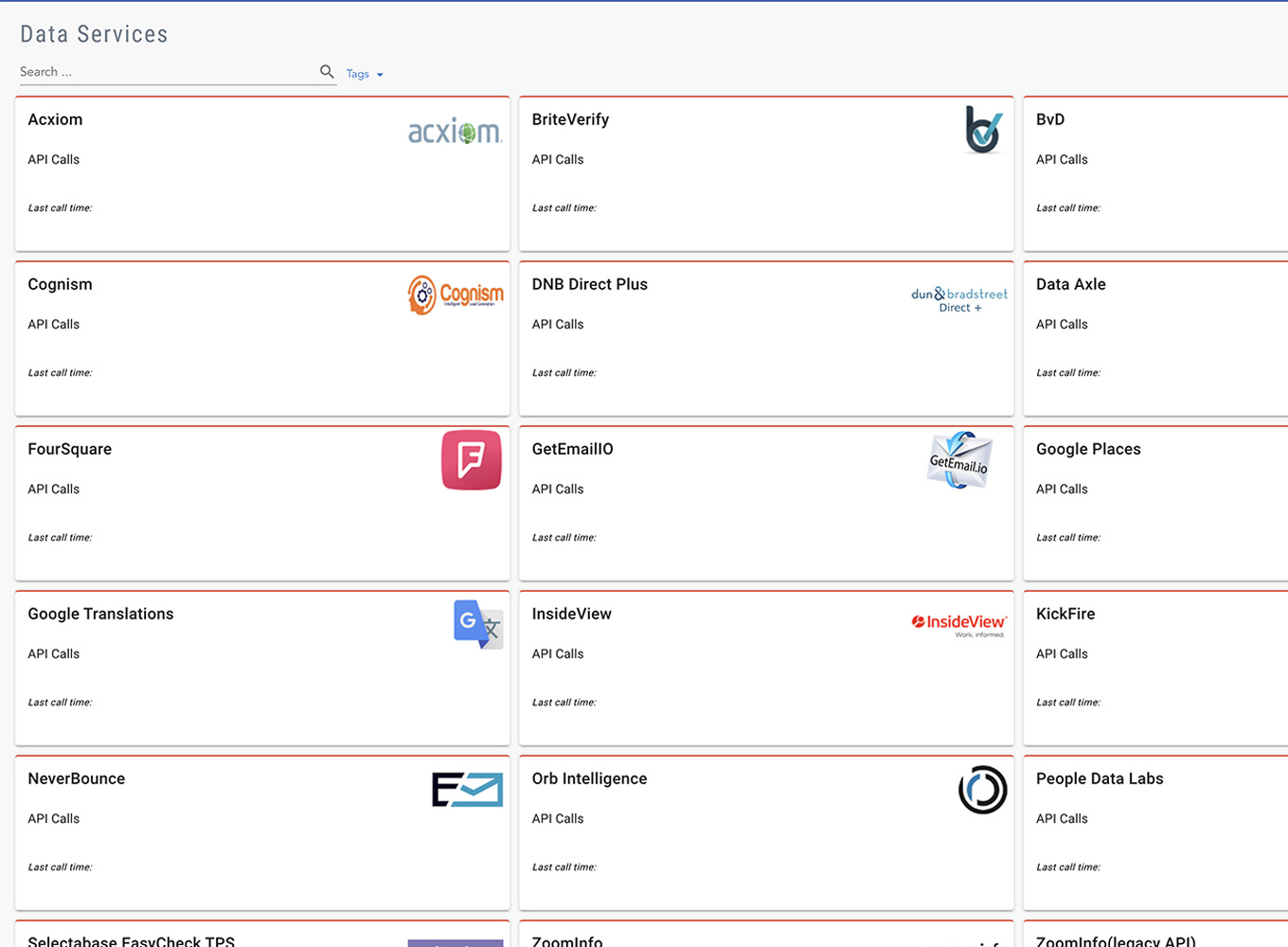Click the BriteVerify checkmark logo
Viewport: 1288px width, 947px height.
point(984,130)
